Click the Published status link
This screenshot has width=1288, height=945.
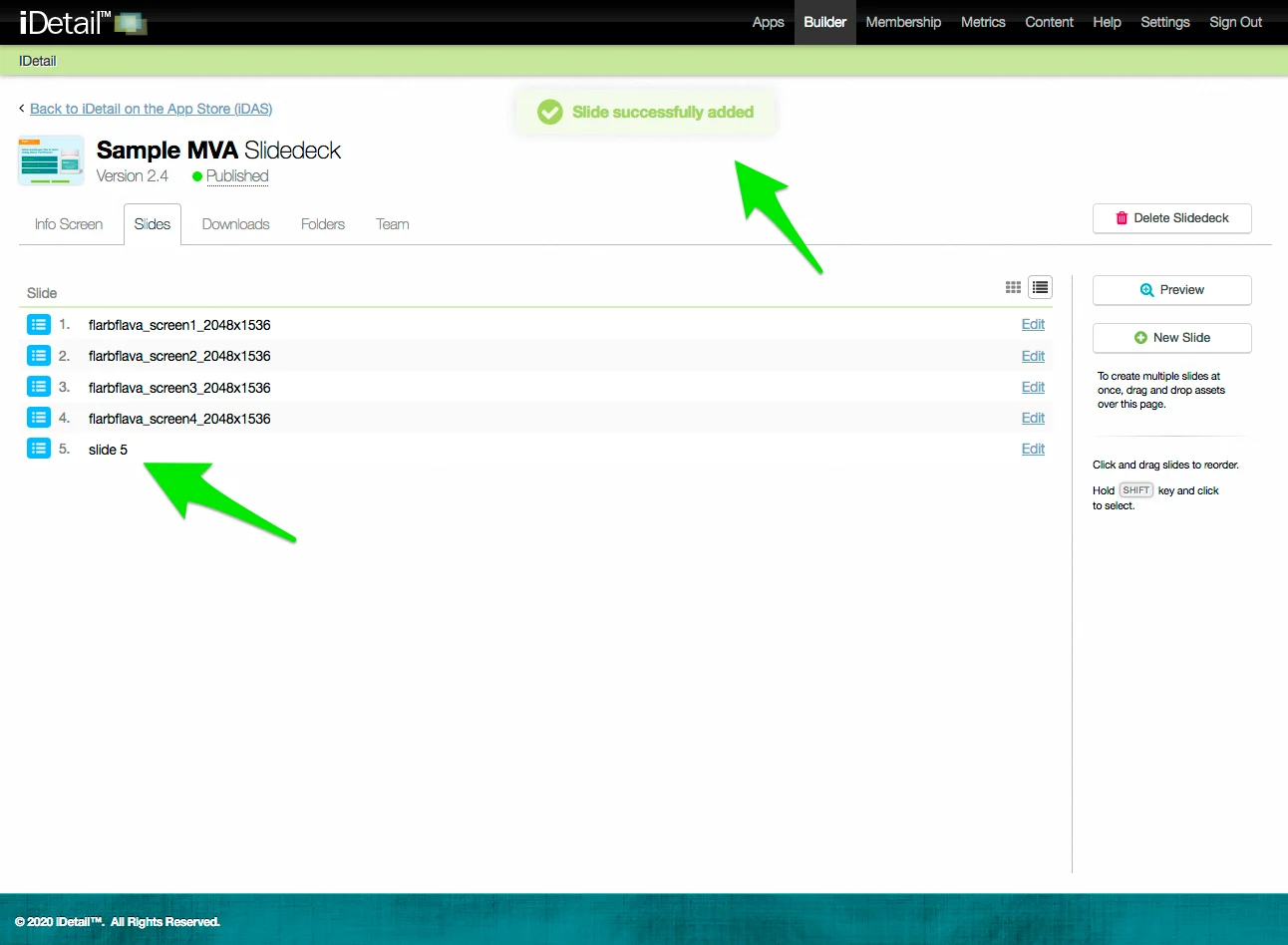237,176
